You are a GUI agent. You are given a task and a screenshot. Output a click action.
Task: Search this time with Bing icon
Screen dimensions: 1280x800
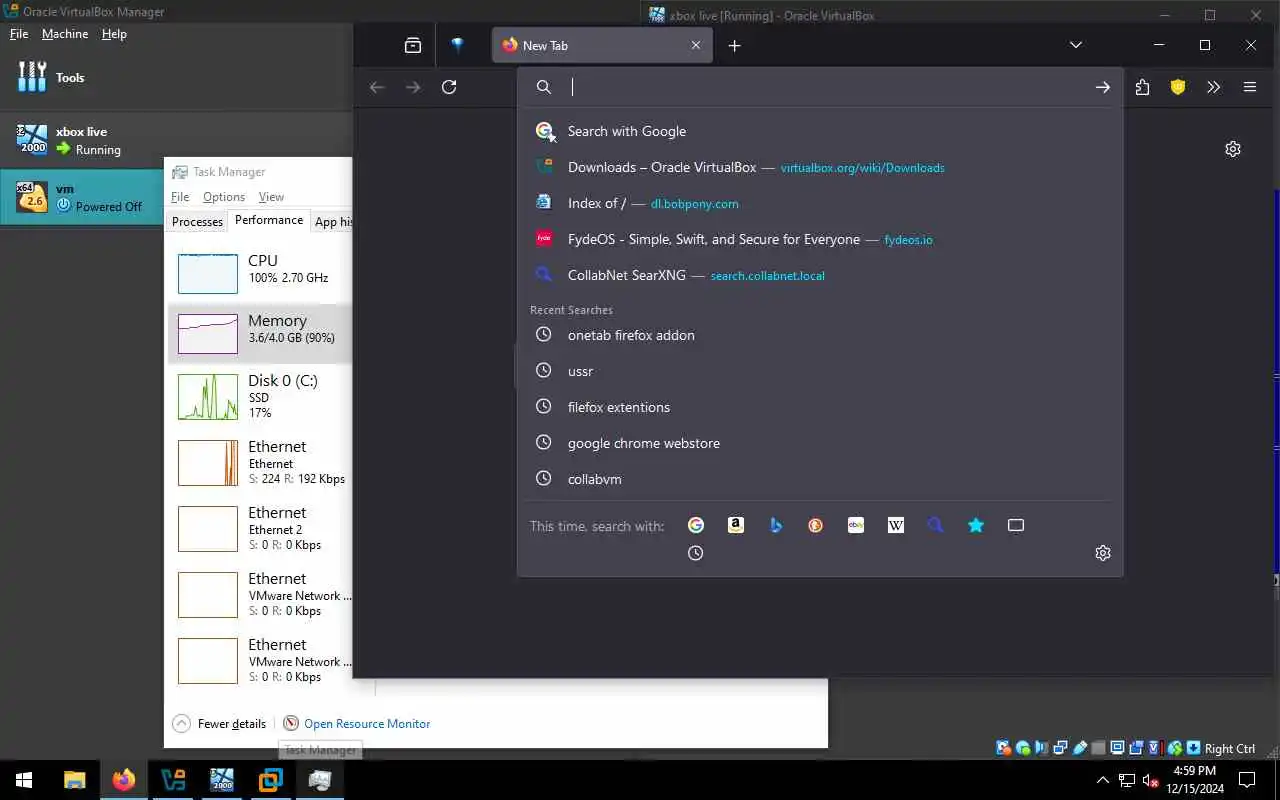click(776, 525)
